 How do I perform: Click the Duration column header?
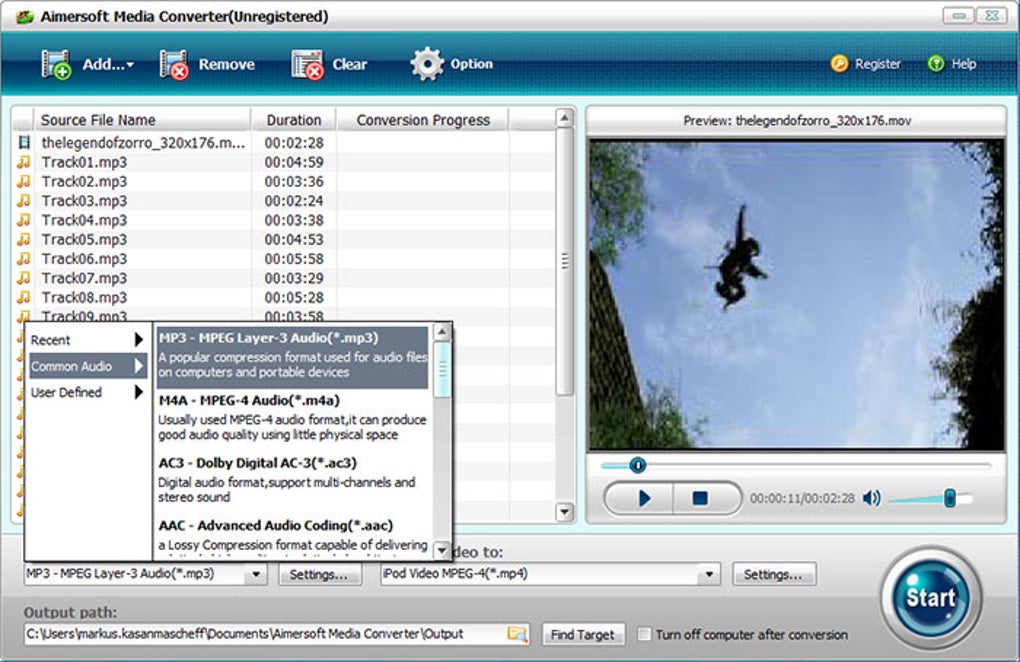pyautogui.click(x=293, y=120)
